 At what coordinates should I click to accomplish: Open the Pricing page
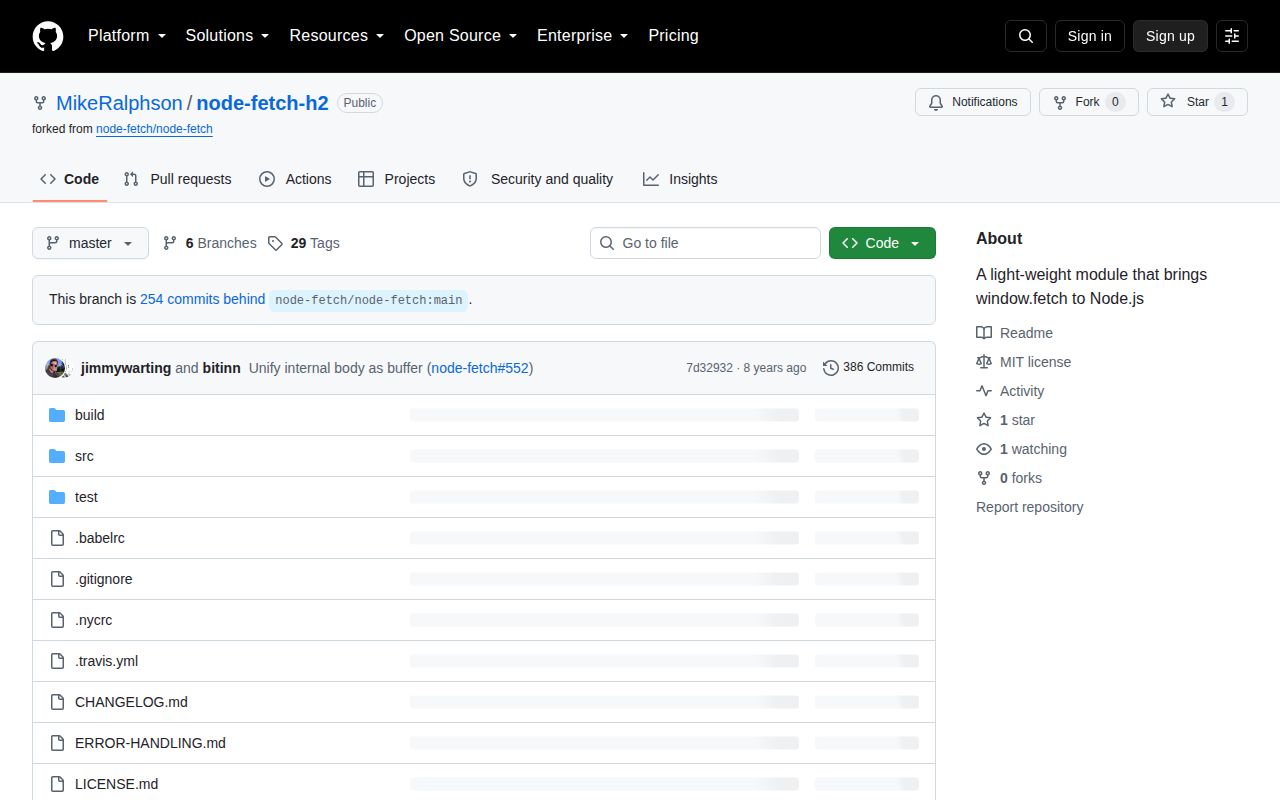pos(673,36)
